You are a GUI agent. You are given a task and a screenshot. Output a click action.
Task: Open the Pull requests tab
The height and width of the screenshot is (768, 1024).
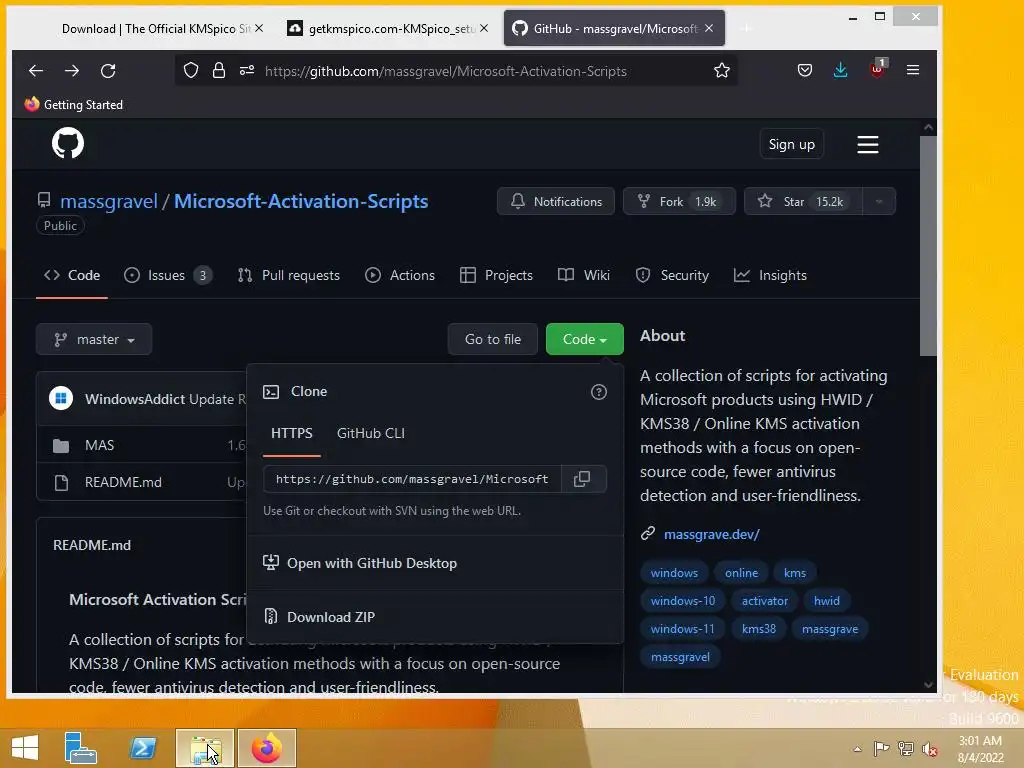pyautogui.click(x=289, y=275)
